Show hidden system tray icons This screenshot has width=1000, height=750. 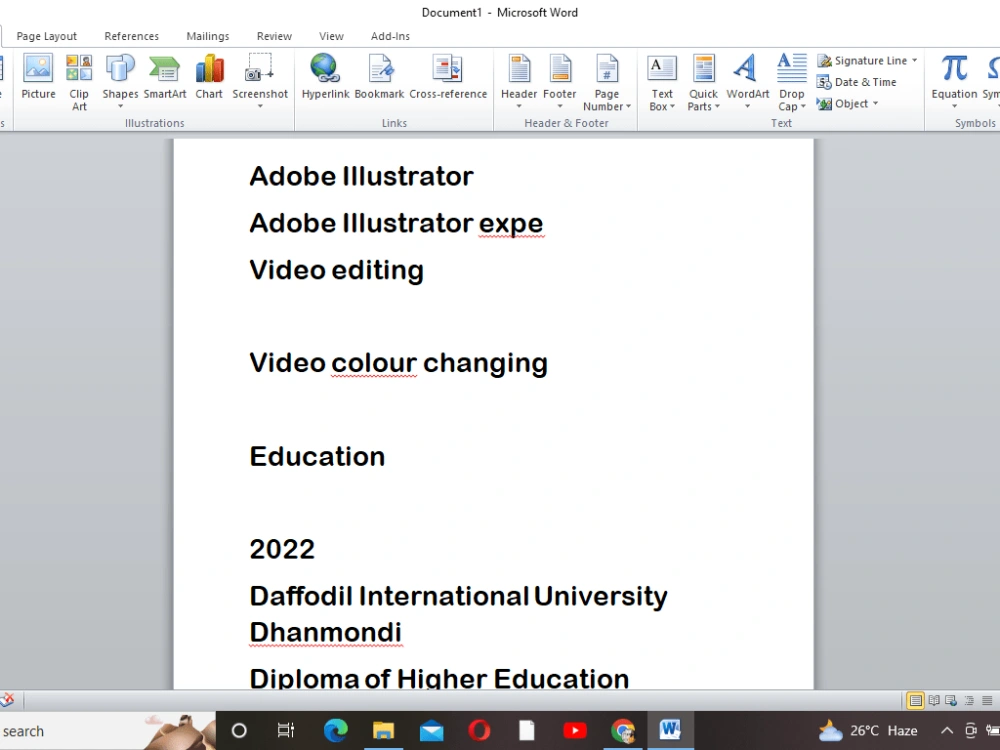coord(947,731)
